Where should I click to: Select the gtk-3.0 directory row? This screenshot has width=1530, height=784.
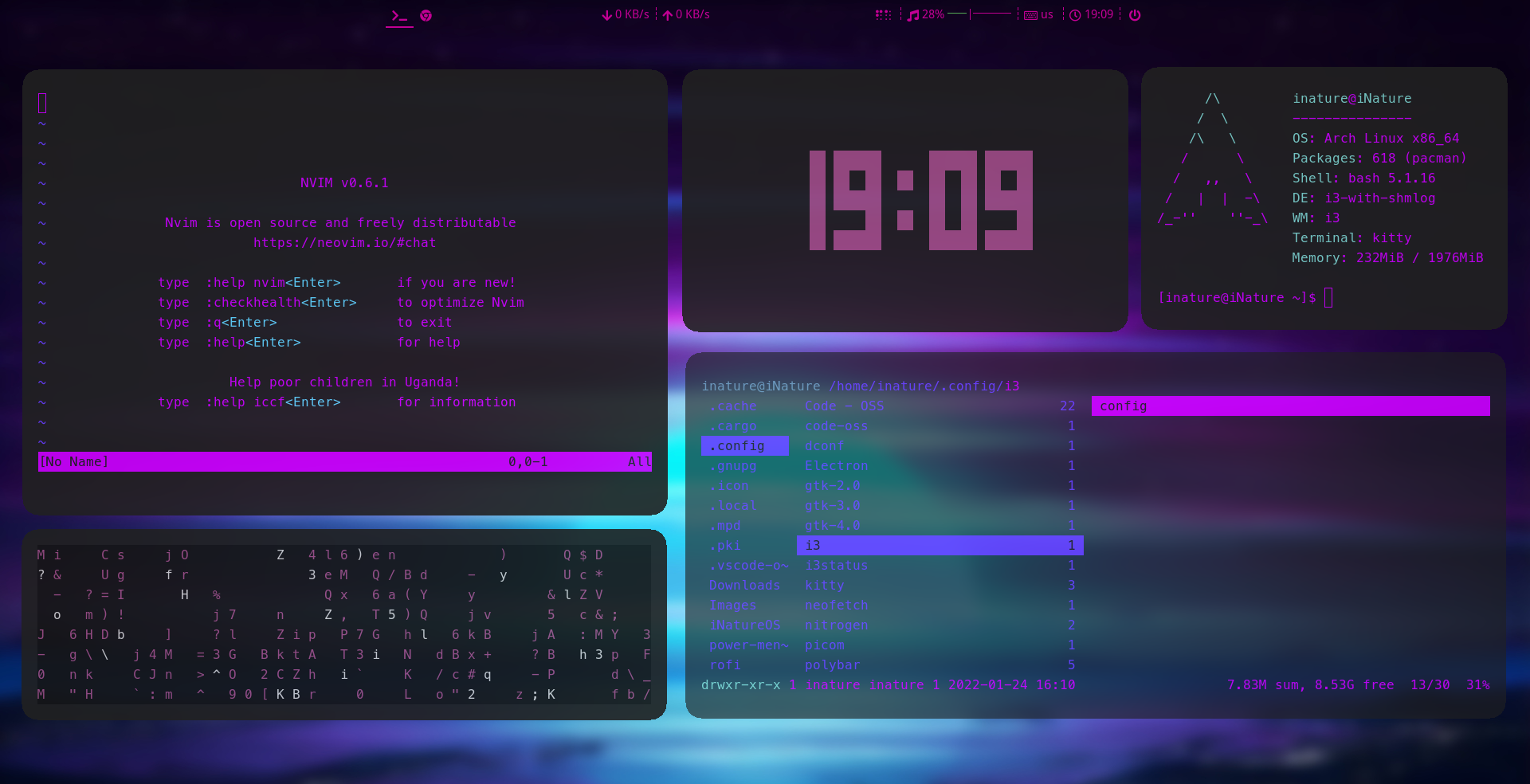tap(940, 506)
